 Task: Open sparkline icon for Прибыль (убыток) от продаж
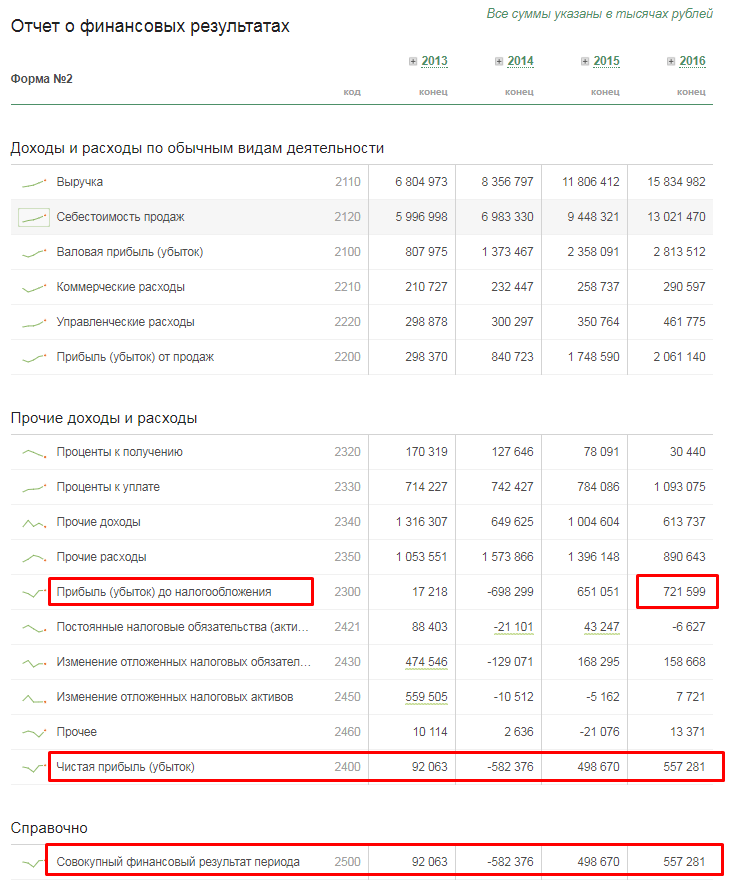click(34, 357)
